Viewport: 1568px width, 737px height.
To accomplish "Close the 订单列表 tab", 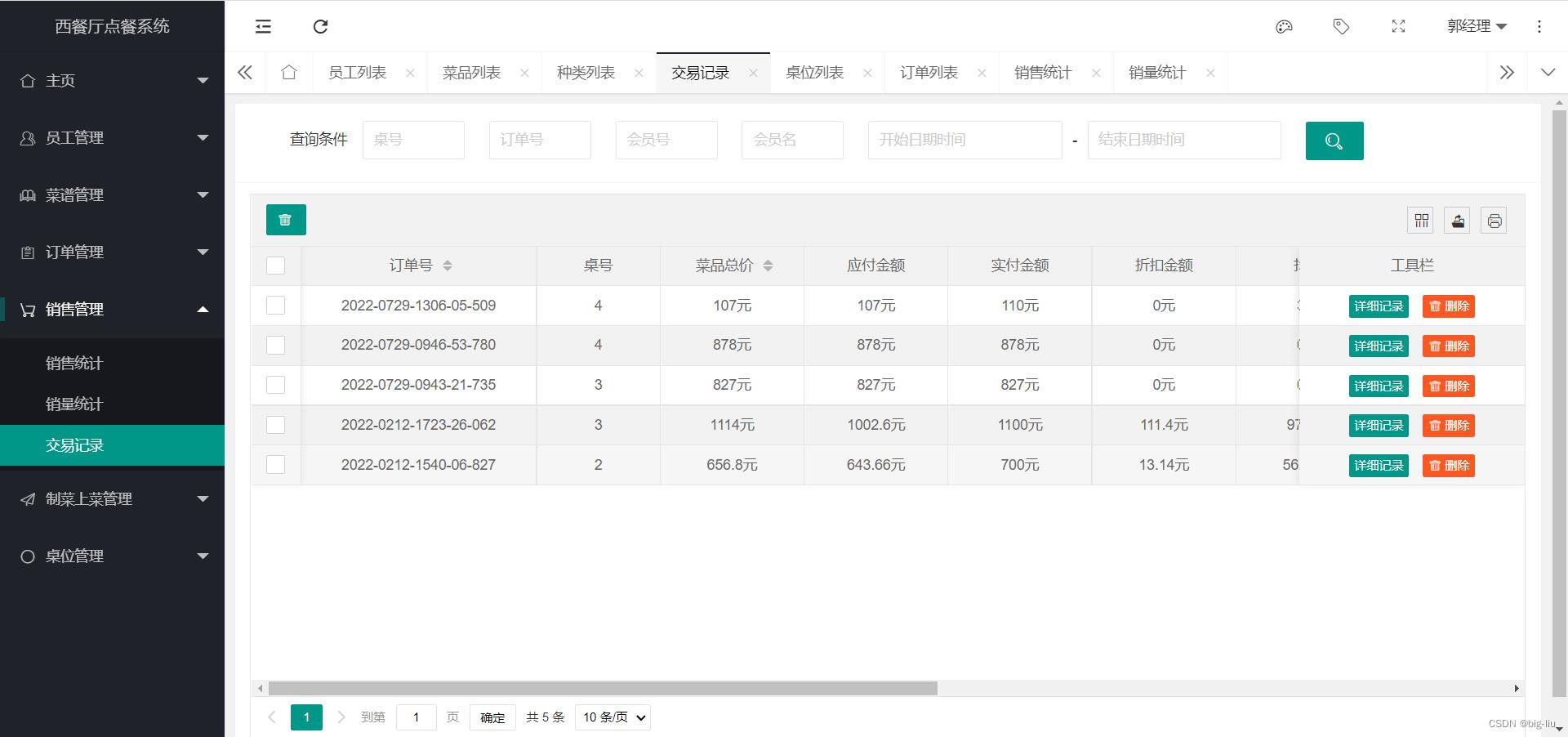I will point(982,73).
